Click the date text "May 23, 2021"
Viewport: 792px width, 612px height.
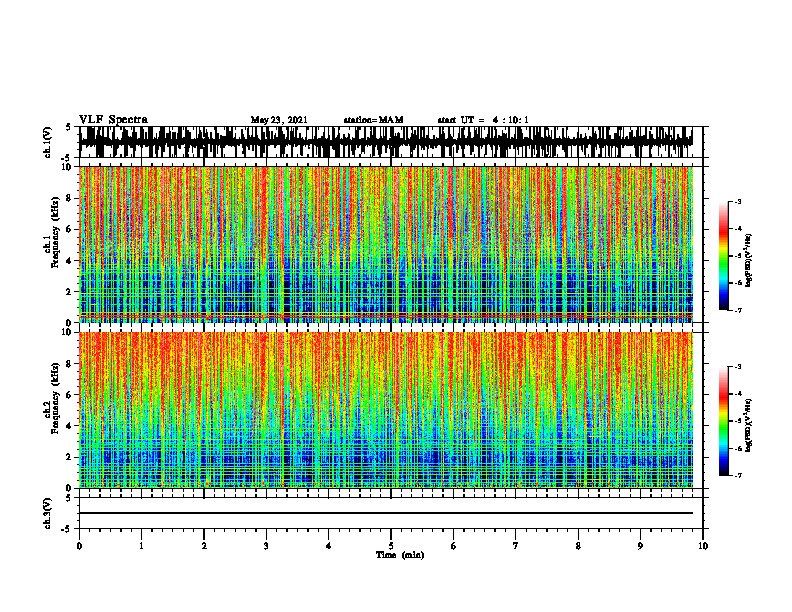click(279, 120)
